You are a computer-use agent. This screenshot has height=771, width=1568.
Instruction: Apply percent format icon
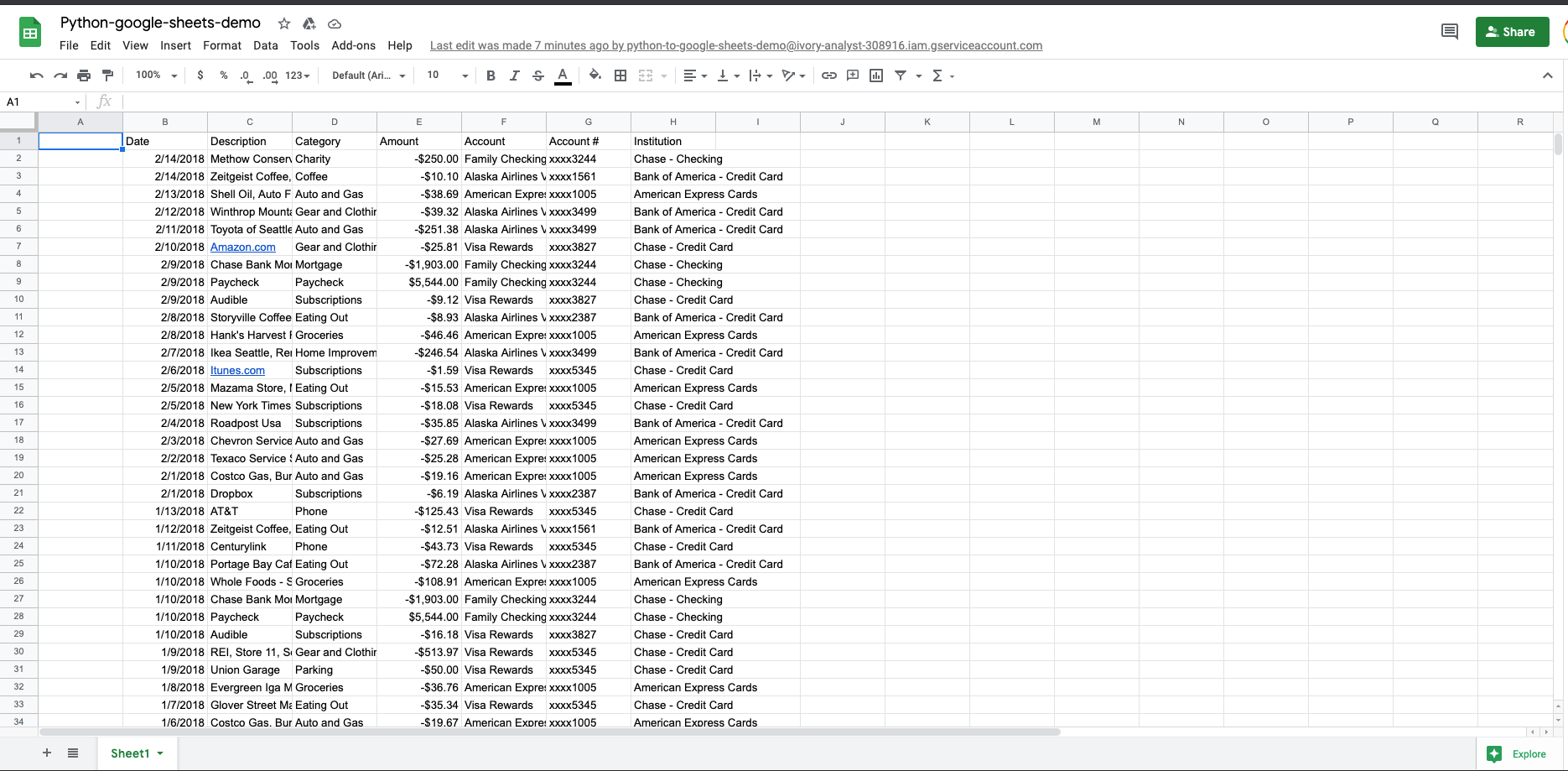(223, 76)
